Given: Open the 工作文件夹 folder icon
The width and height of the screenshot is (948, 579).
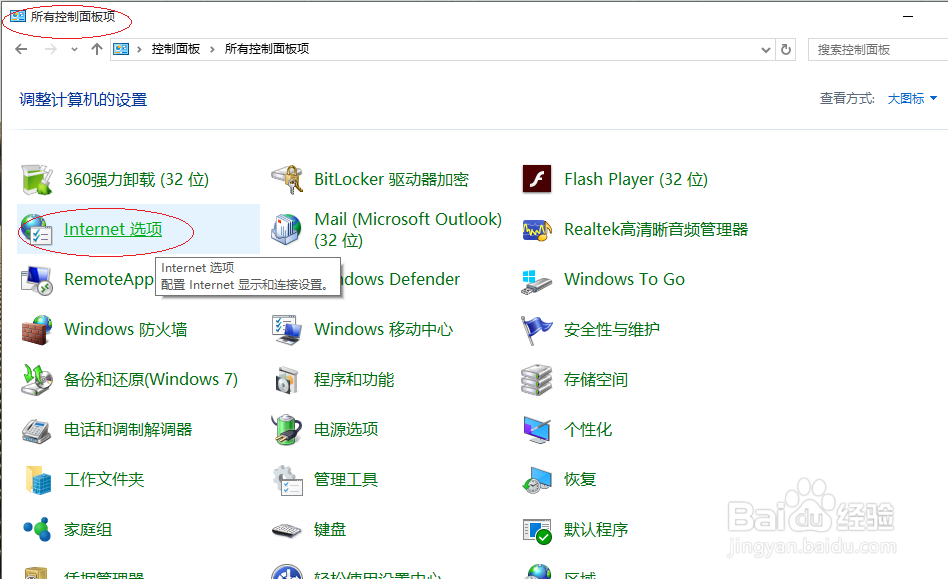Looking at the screenshot, I should tap(38, 480).
